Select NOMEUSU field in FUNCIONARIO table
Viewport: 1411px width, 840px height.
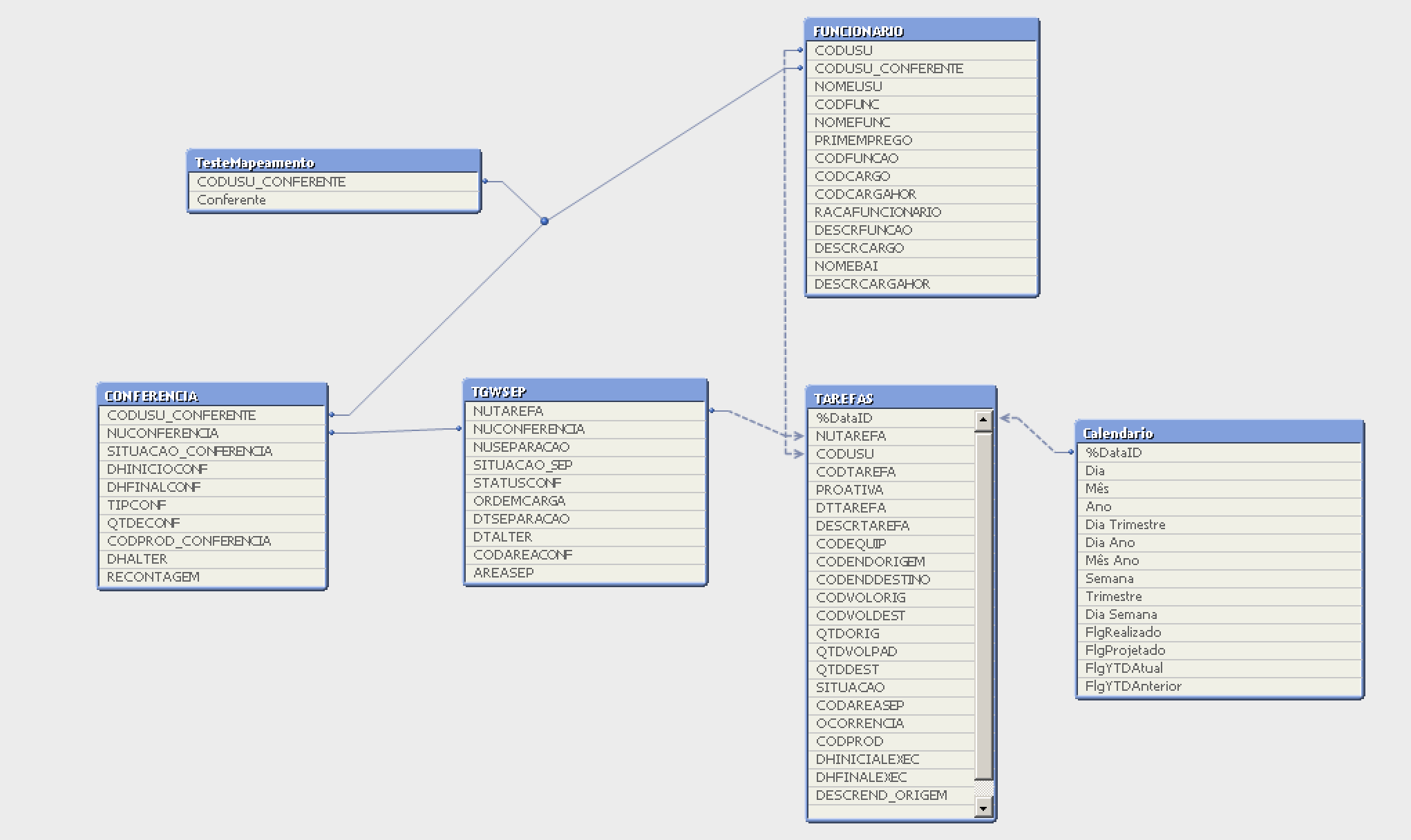click(x=848, y=86)
